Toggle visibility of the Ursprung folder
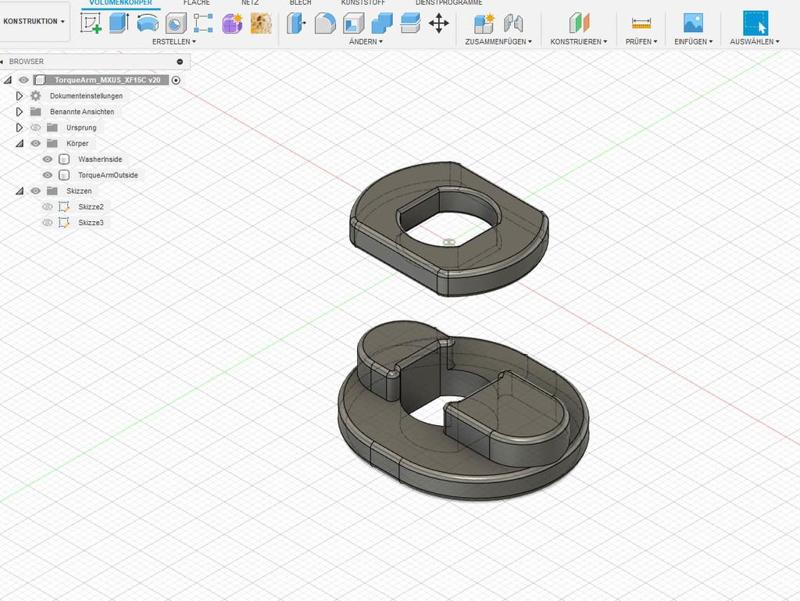Screen dimensions: 800x601 point(35,128)
